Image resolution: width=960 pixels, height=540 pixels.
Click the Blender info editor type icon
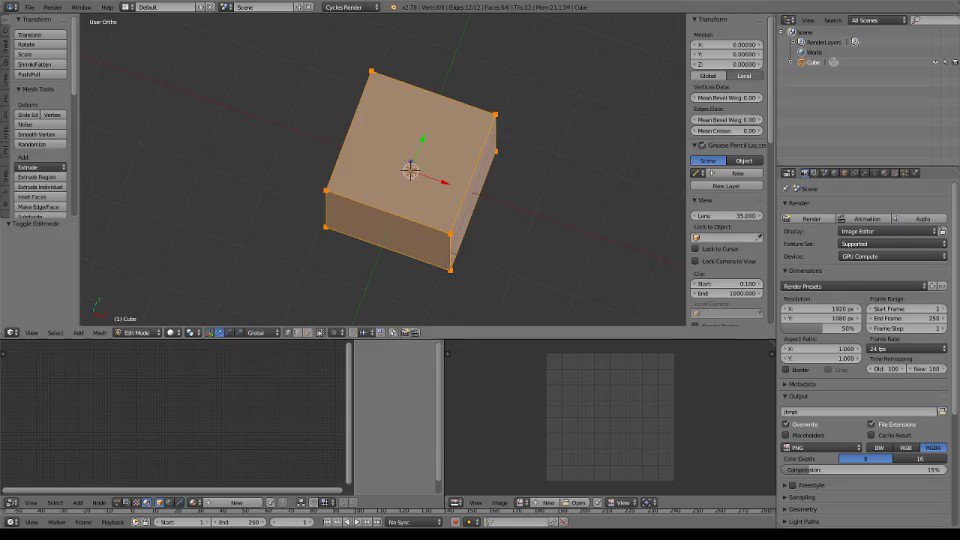[x=11, y=7]
